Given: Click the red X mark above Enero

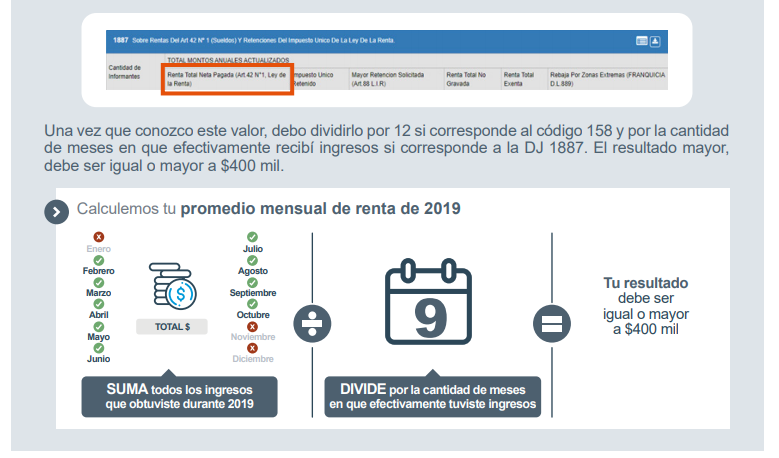Looking at the screenshot, I should (99, 237).
